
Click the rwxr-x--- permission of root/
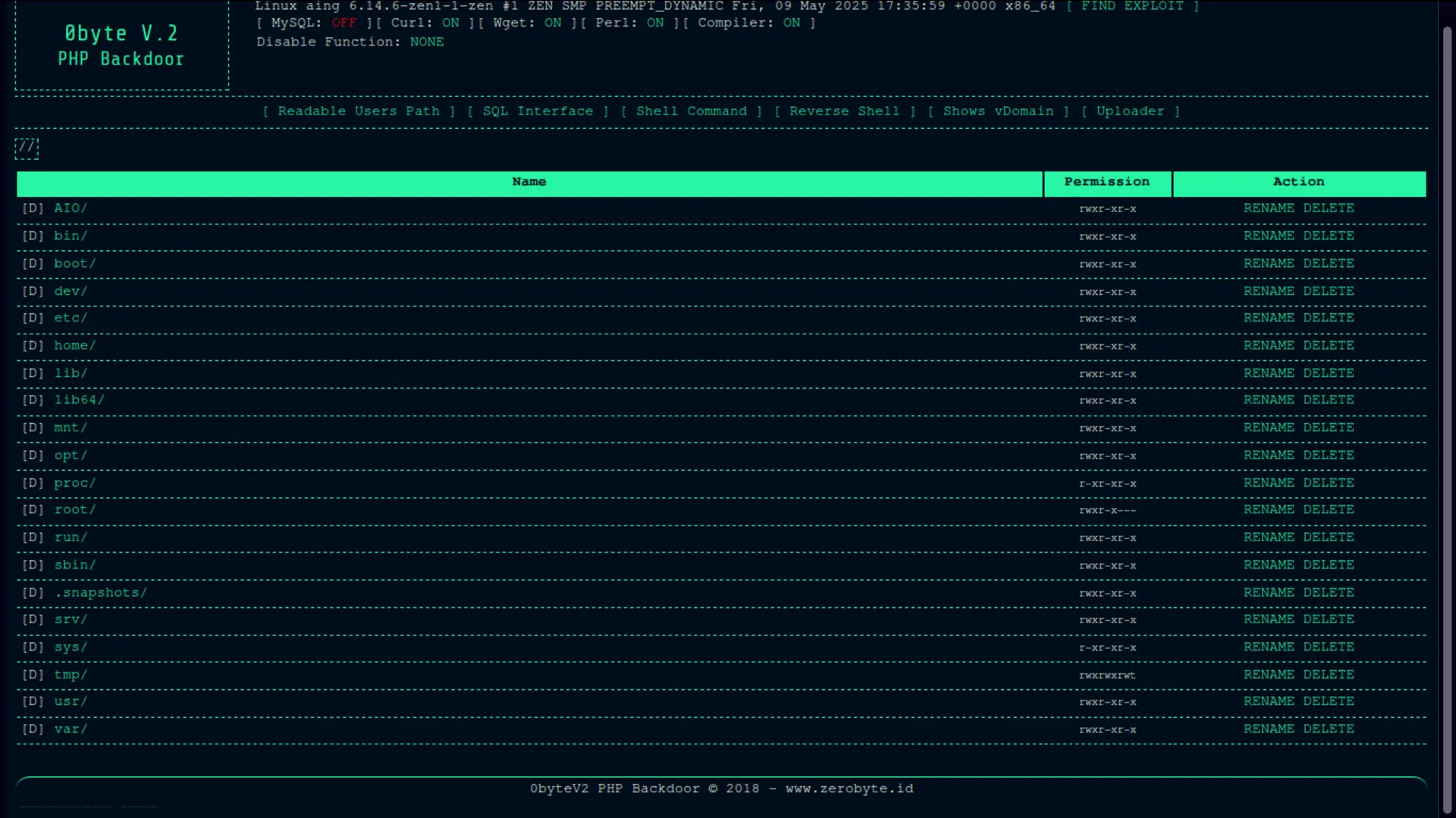coord(1107,511)
